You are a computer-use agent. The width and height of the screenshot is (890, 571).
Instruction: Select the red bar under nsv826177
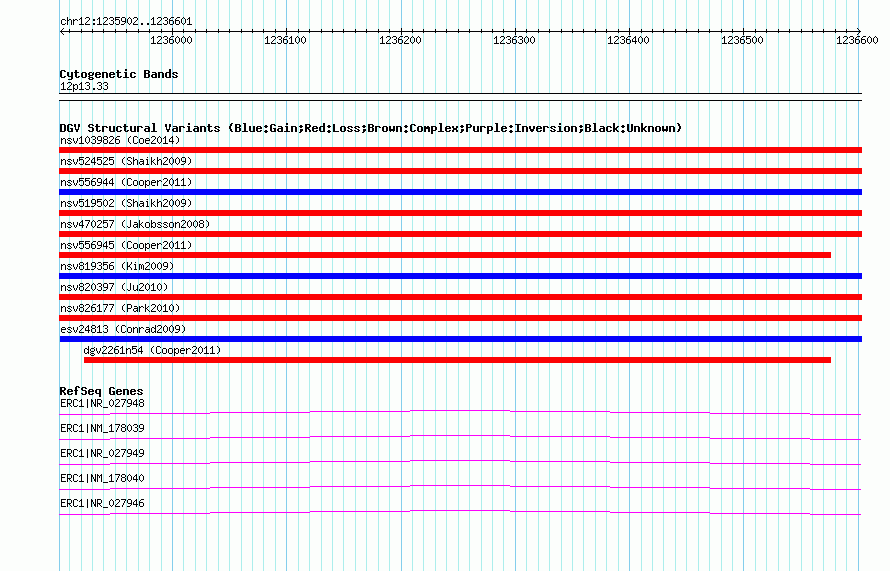pos(460,318)
